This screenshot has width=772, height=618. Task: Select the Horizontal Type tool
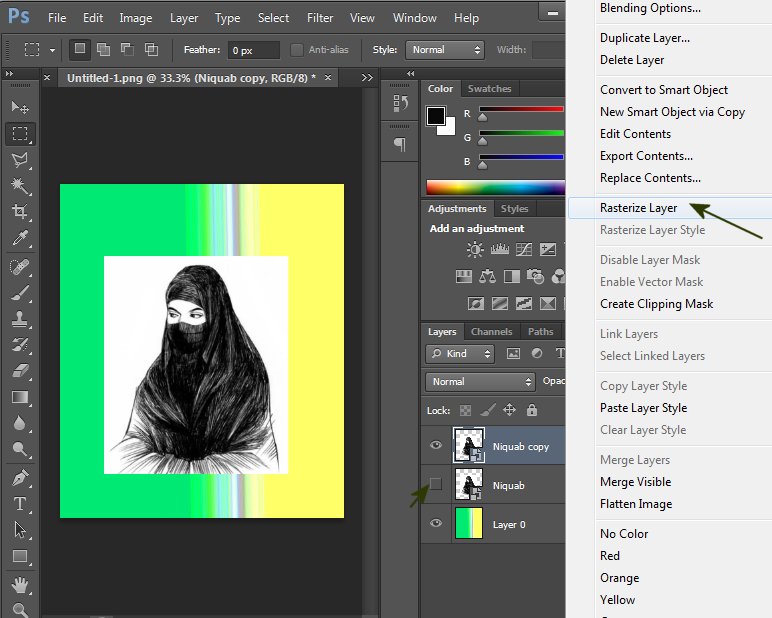20,503
